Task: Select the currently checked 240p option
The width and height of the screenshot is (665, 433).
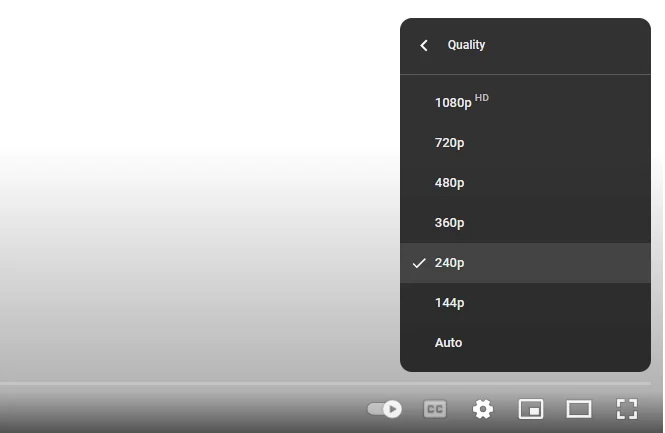Action: 449,263
